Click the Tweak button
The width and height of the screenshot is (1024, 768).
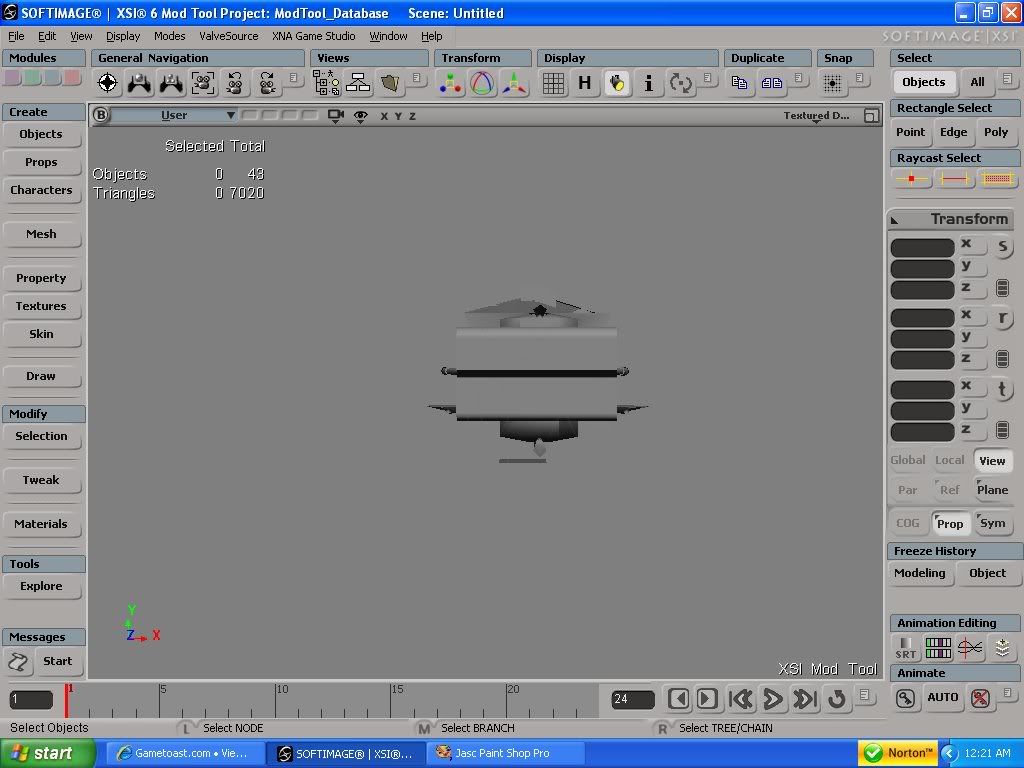coord(41,480)
